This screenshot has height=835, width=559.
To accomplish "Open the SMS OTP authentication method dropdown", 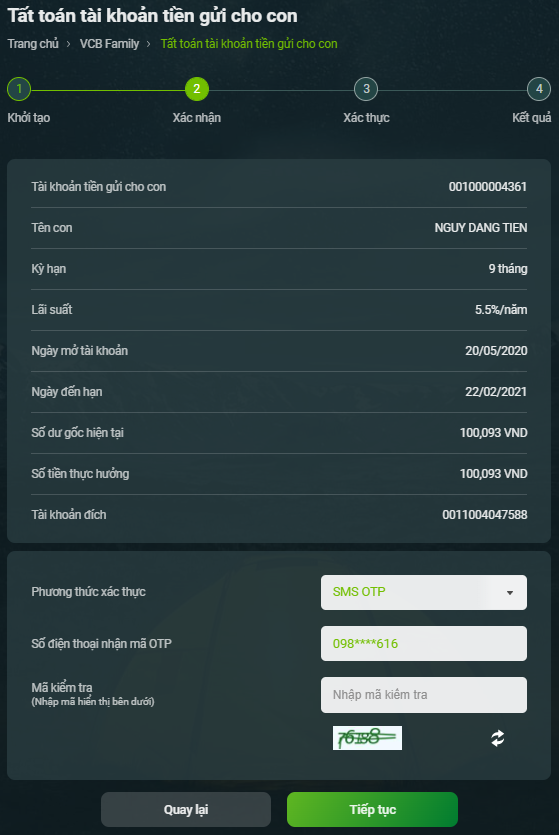I will tap(424, 592).
